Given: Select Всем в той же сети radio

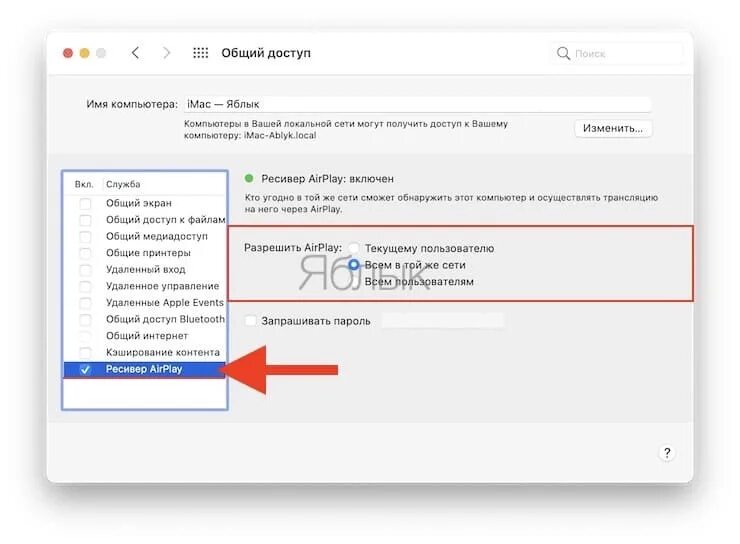Looking at the screenshot, I should [353, 265].
